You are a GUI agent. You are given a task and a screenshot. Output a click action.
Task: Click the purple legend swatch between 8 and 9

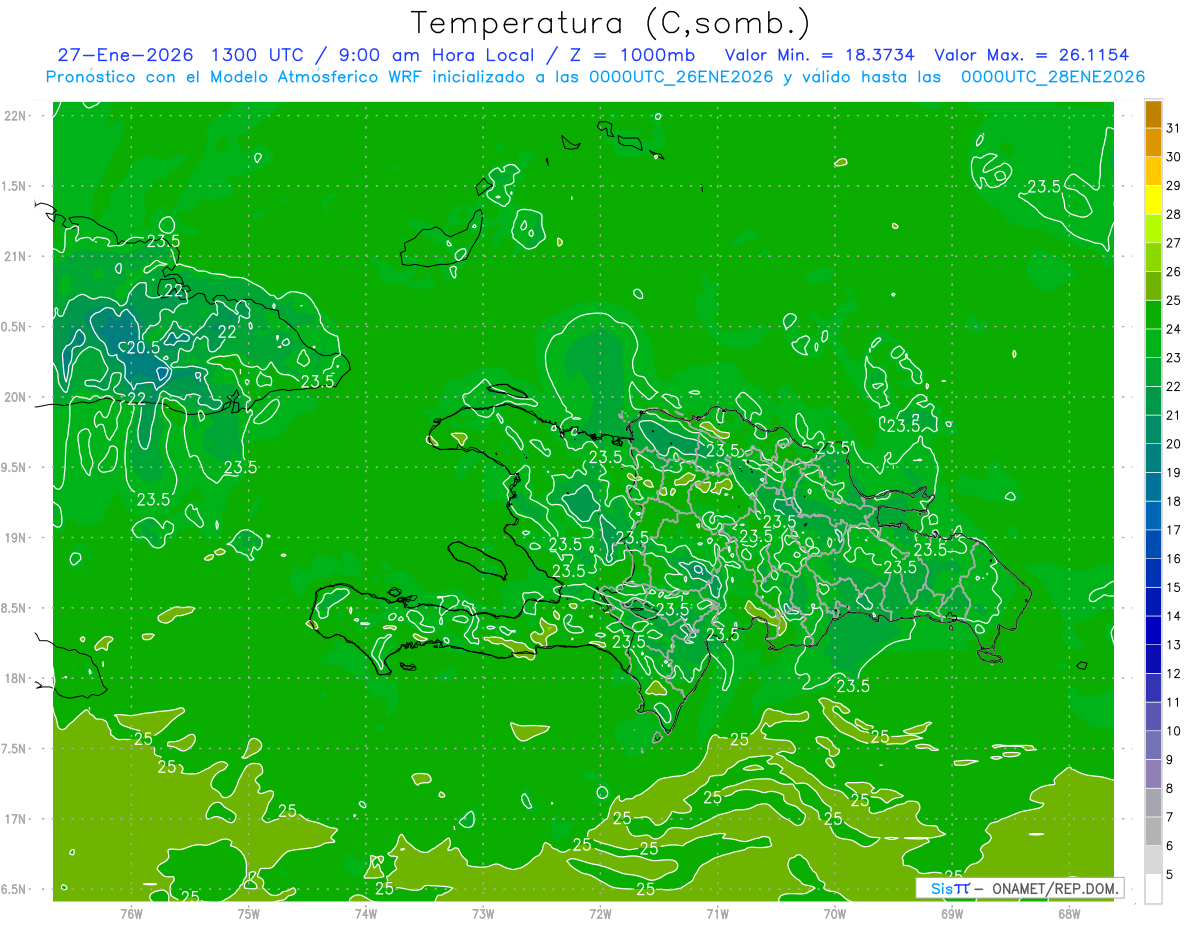[1153, 774]
